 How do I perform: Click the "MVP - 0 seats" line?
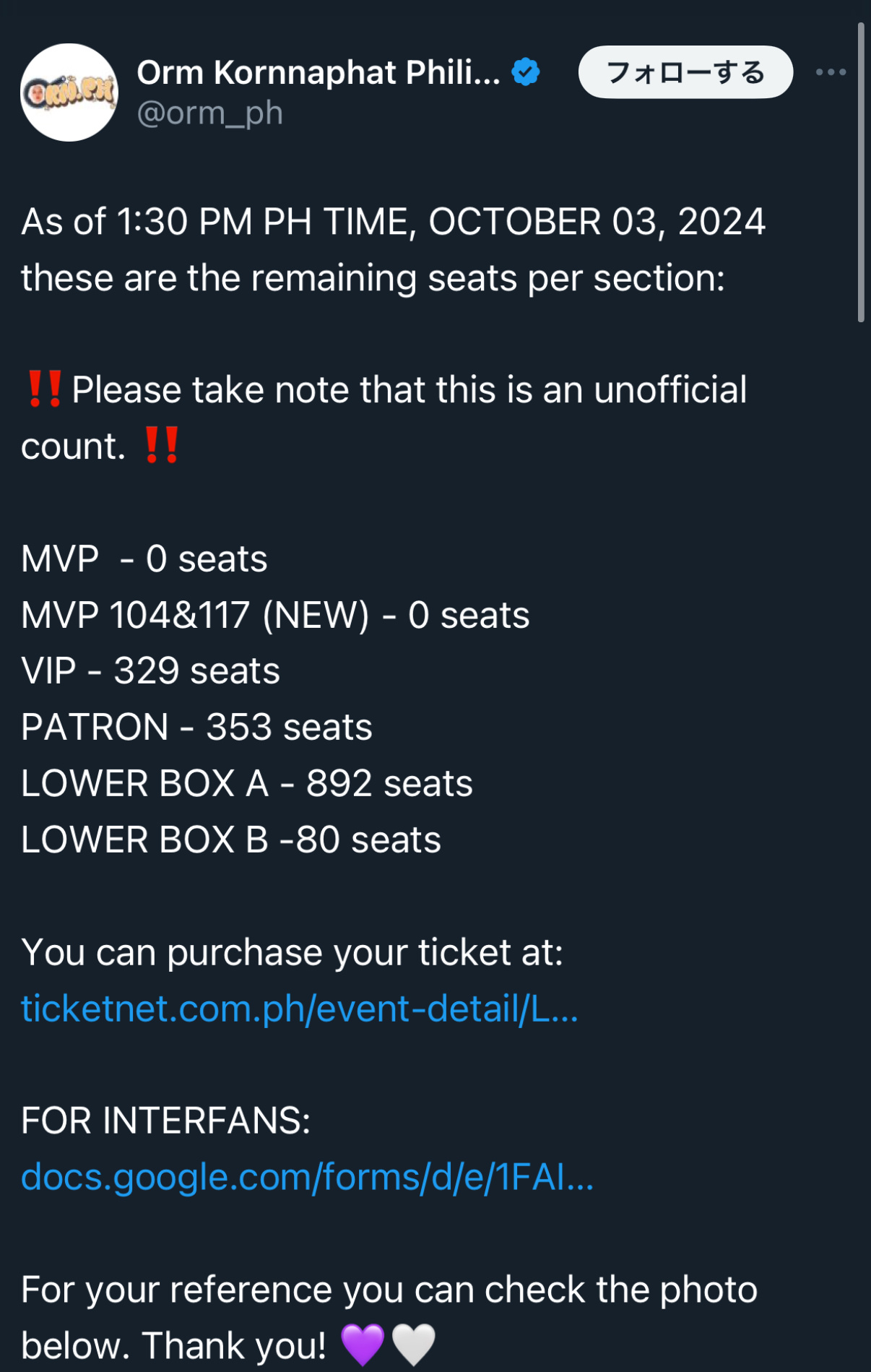[x=144, y=559]
